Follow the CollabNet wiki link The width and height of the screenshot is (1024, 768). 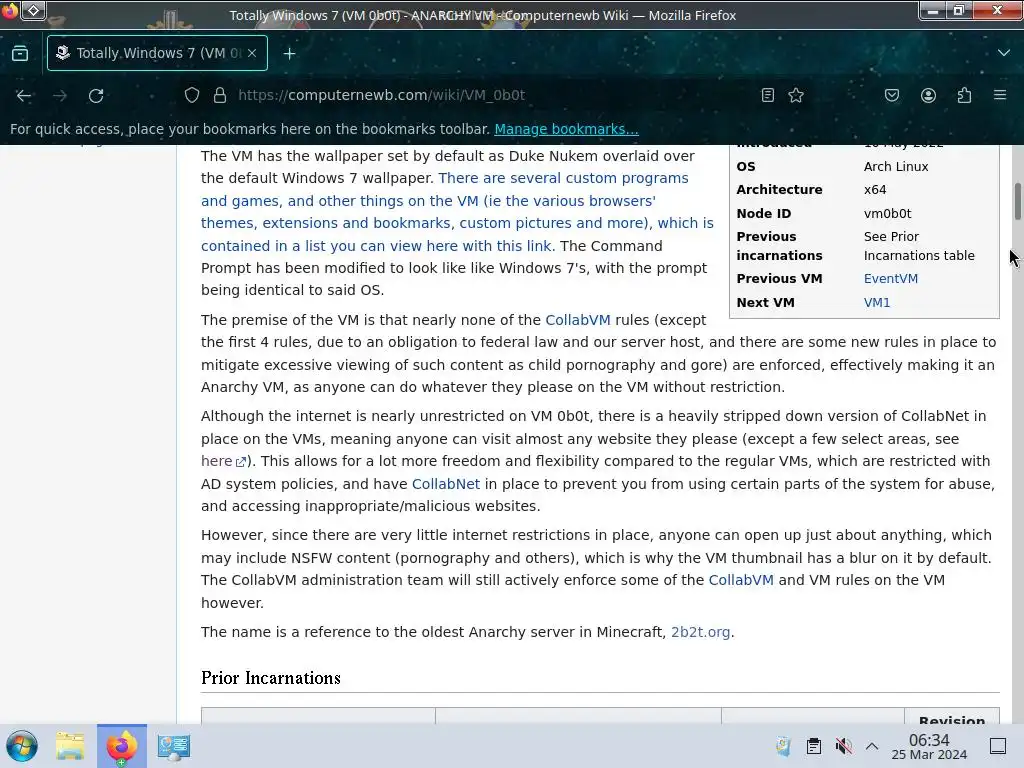tap(446, 484)
